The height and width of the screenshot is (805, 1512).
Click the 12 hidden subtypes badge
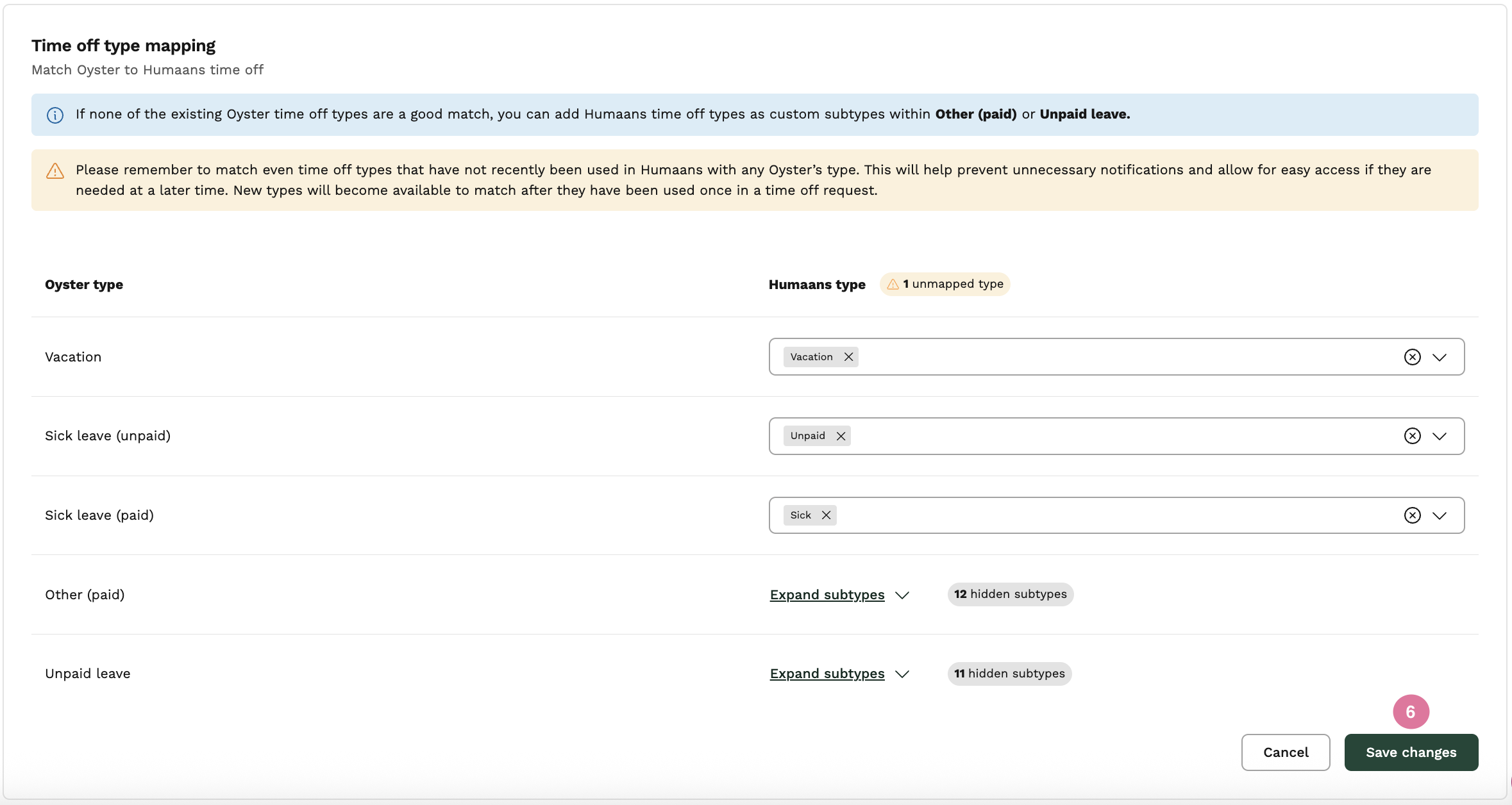click(1011, 594)
